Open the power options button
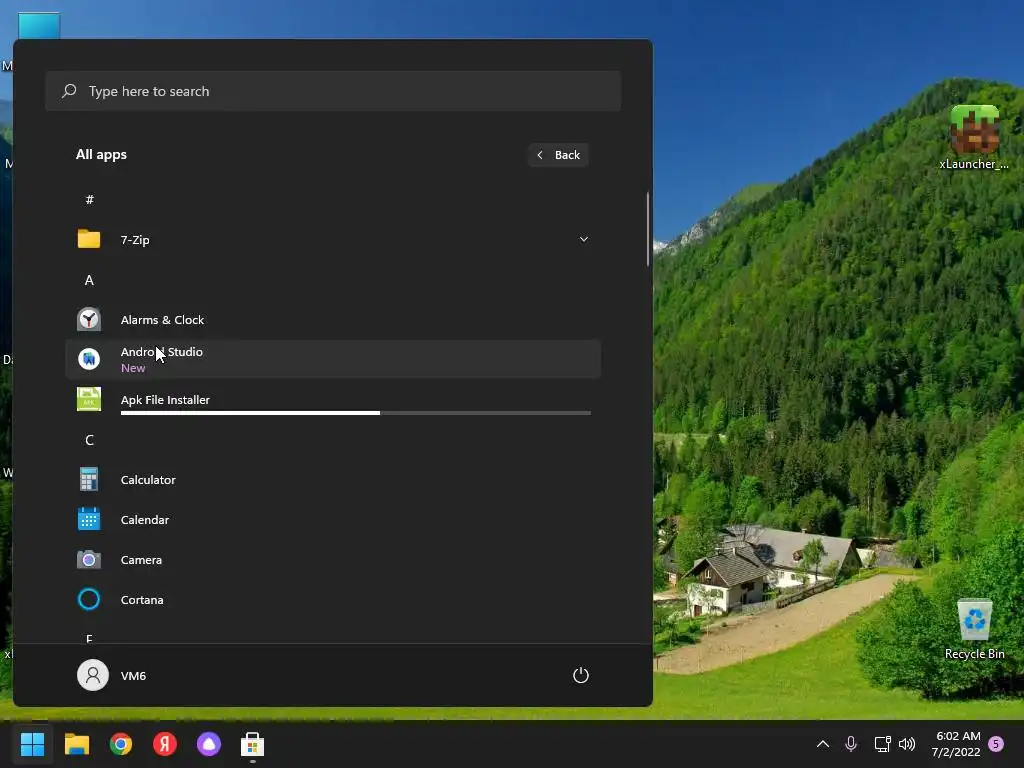 pyautogui.click(x=581, y=675)
